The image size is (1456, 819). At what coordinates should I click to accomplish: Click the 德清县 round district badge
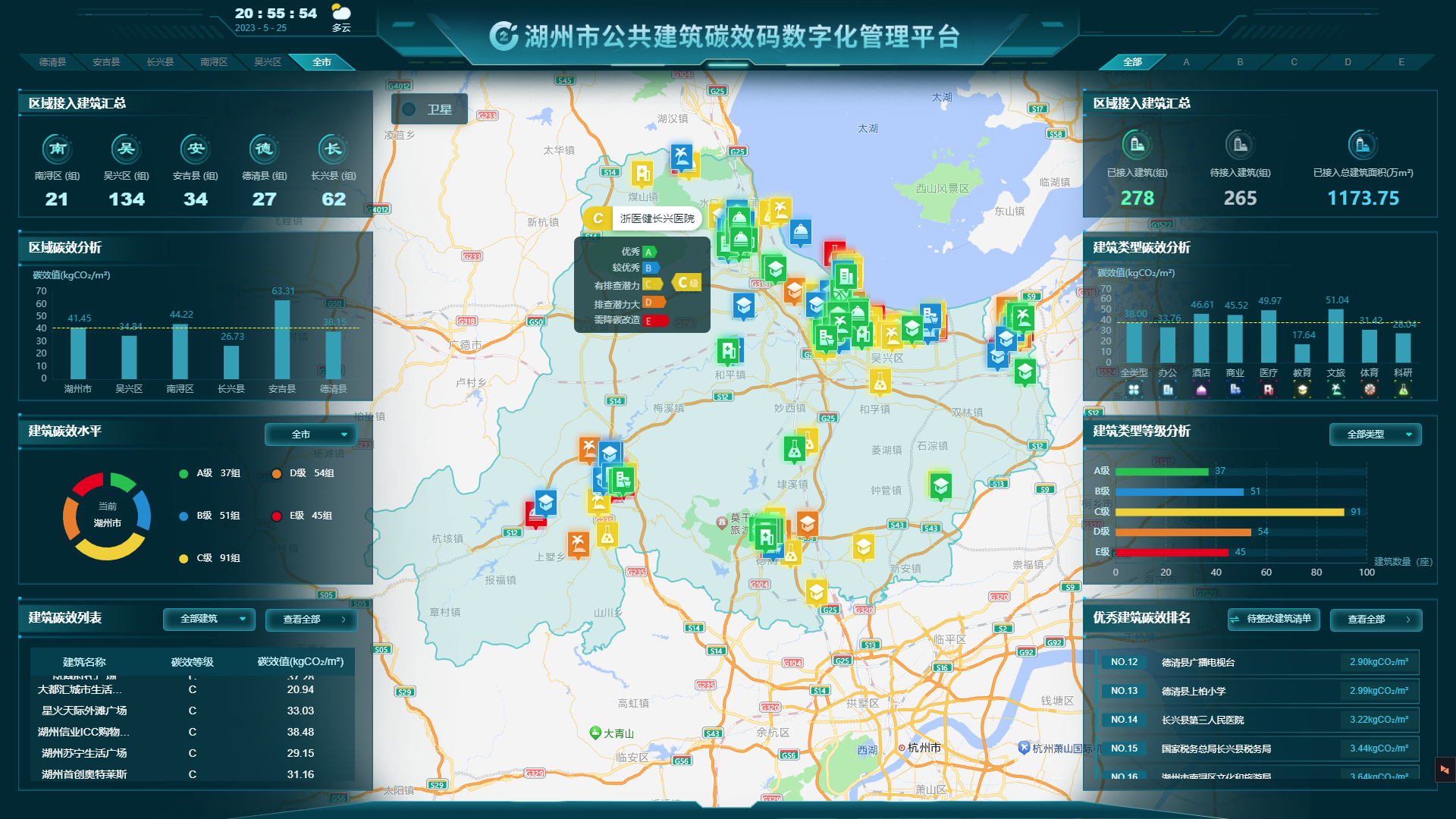pyautogui.click(x=264, y=149)
